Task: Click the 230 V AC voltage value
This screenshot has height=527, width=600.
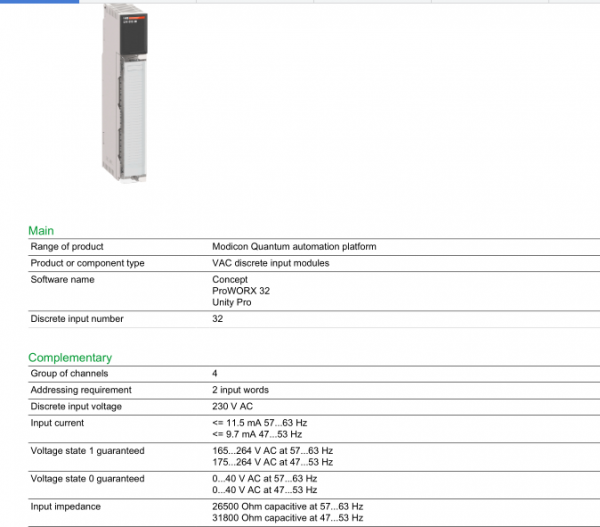Action: click(x=234, y=406)
